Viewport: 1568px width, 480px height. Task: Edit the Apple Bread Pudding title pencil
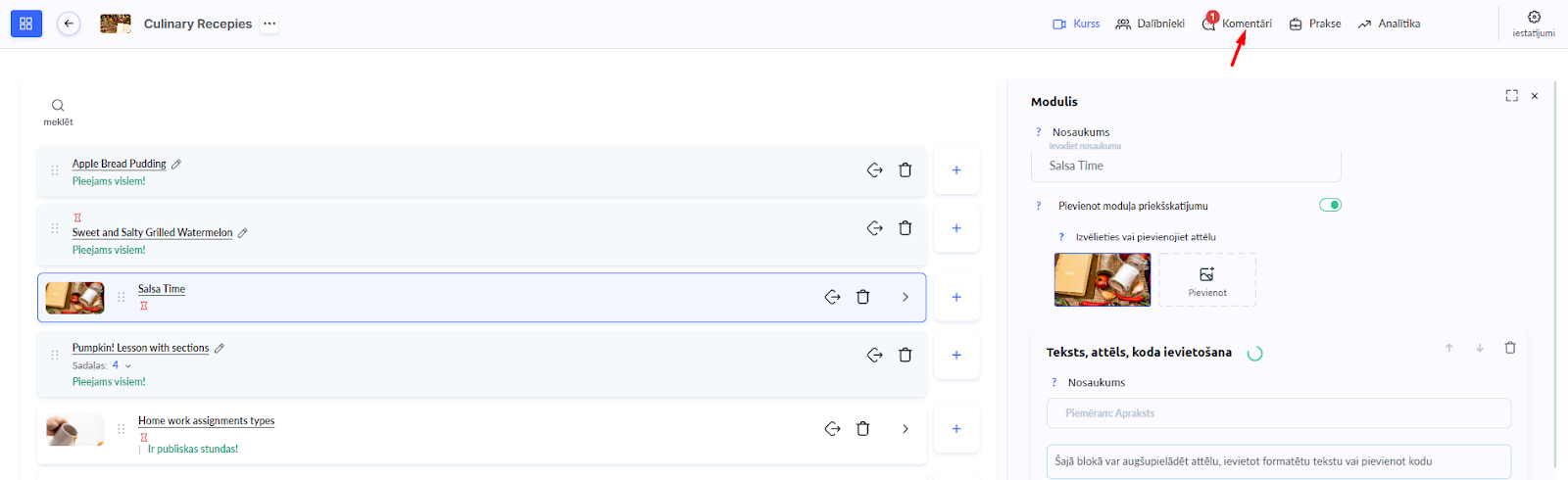pos(176,165)
